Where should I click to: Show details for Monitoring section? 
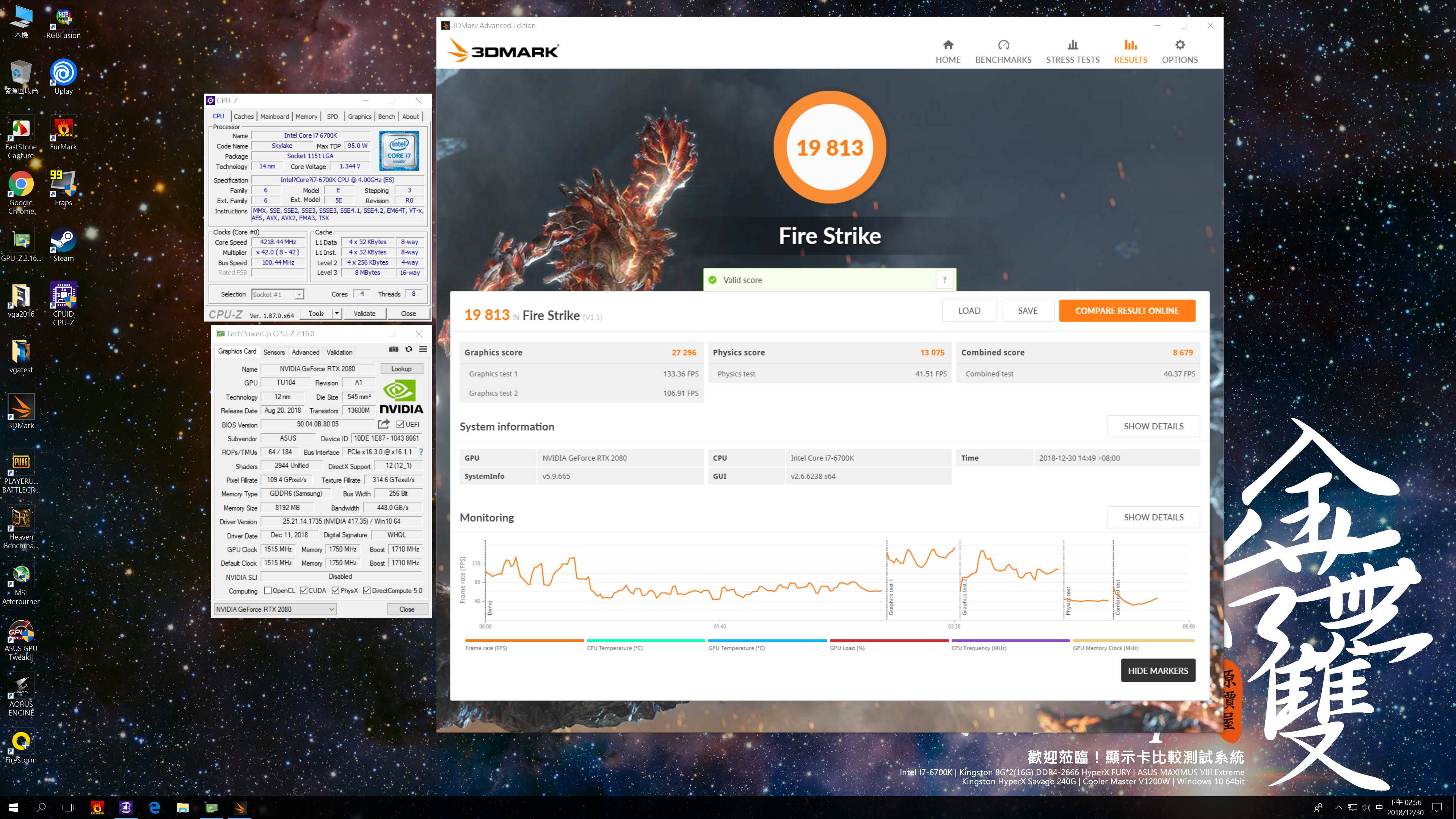coord(1153,517)
